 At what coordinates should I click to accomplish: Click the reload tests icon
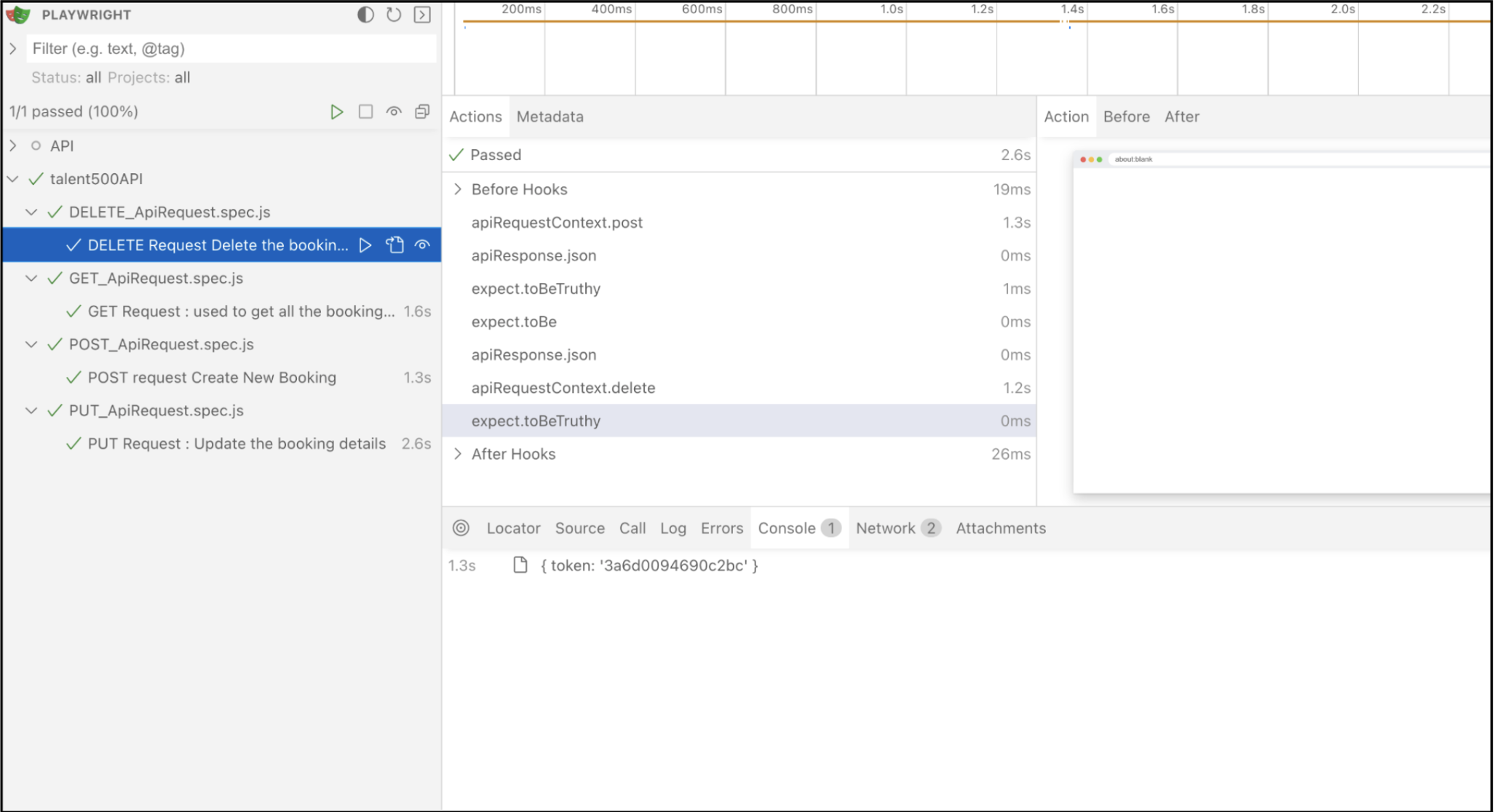394,15
